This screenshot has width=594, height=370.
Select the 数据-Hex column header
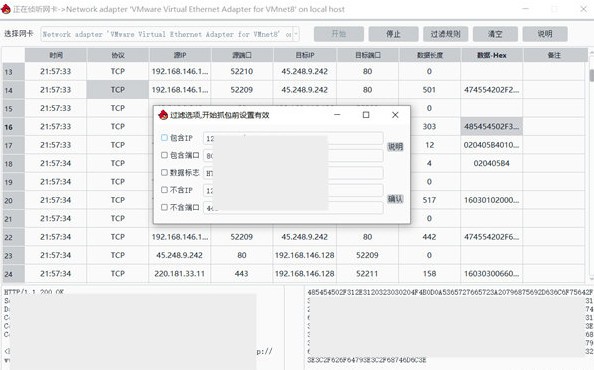point(492,55)
